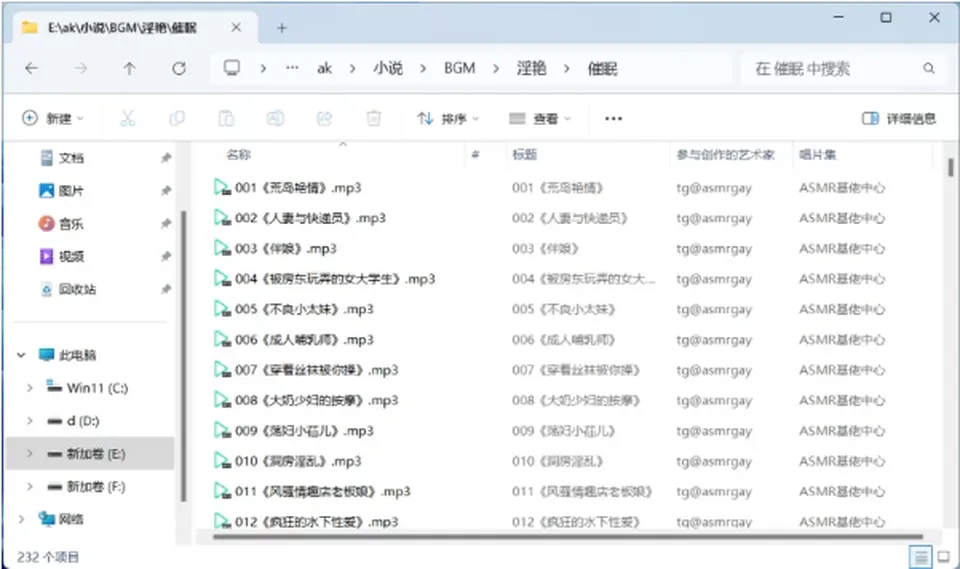
Task: Click the mp3 icon of file 011
Action: point(222,491)
